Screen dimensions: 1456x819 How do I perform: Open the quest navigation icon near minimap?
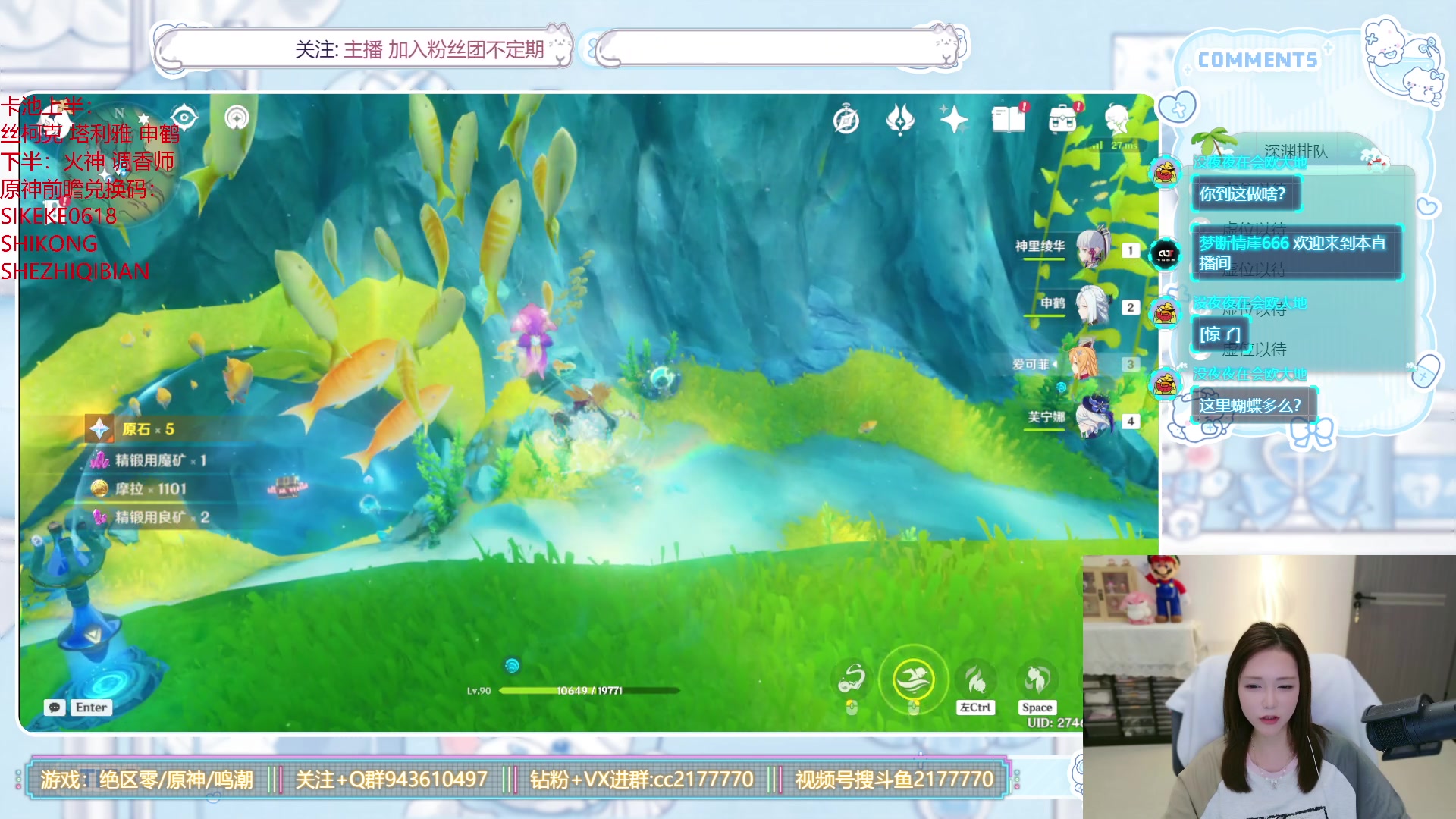[184, 118]
